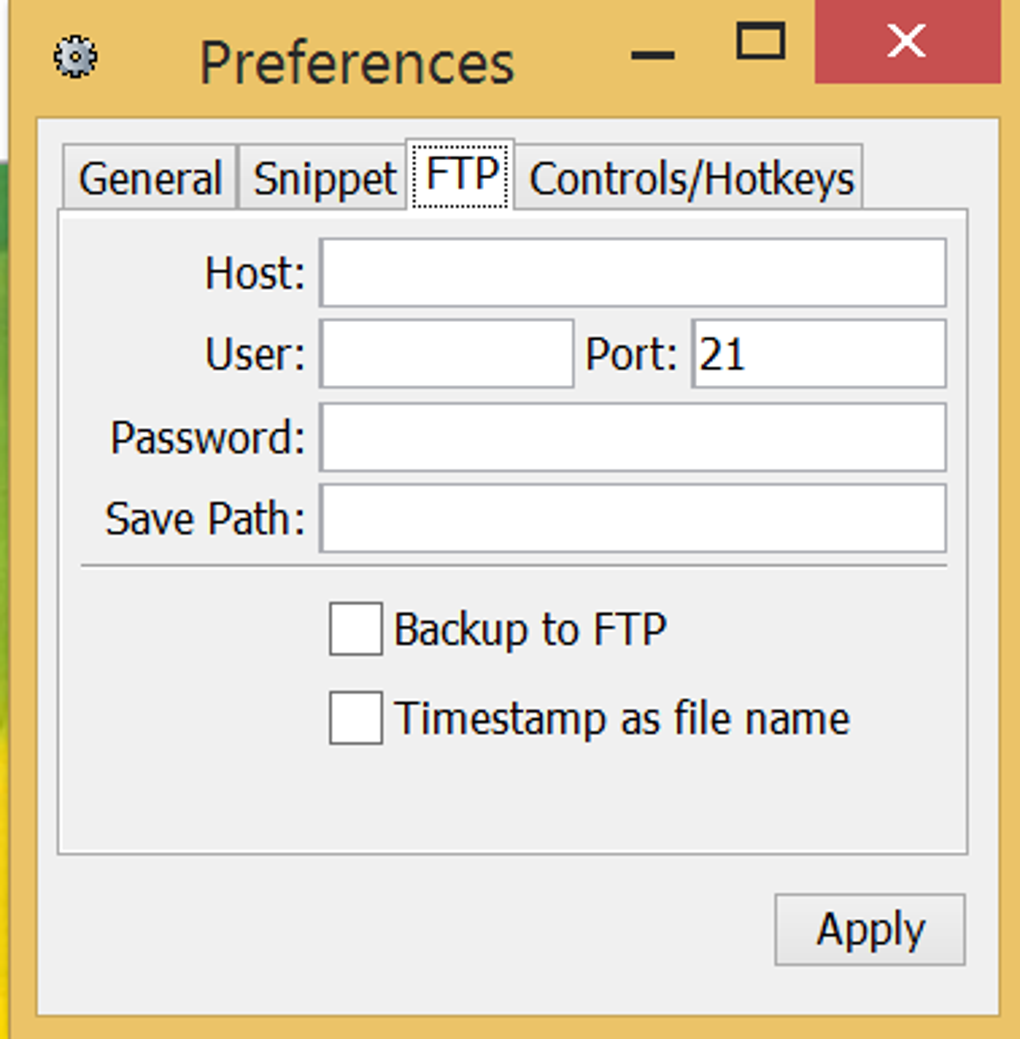Click the 'Save Path:' label text

pos(204,519)
